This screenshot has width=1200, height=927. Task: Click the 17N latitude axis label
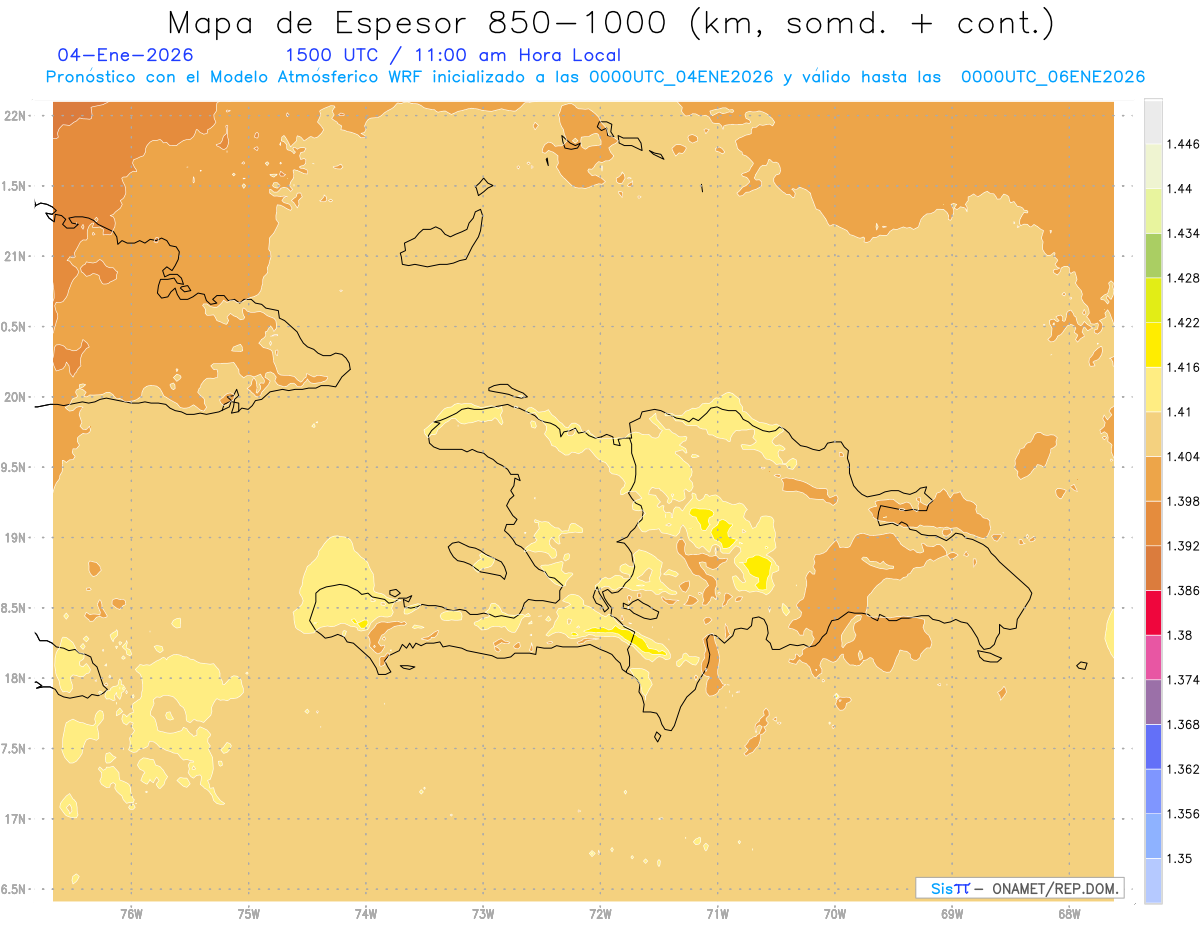coord(15,819)
